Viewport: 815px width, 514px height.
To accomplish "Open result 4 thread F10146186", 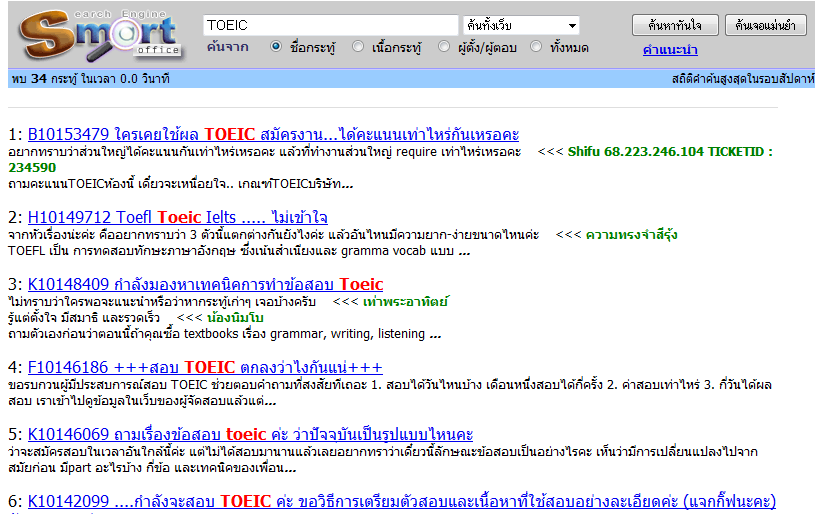I will pyautogui.click(x=205, y=367).
